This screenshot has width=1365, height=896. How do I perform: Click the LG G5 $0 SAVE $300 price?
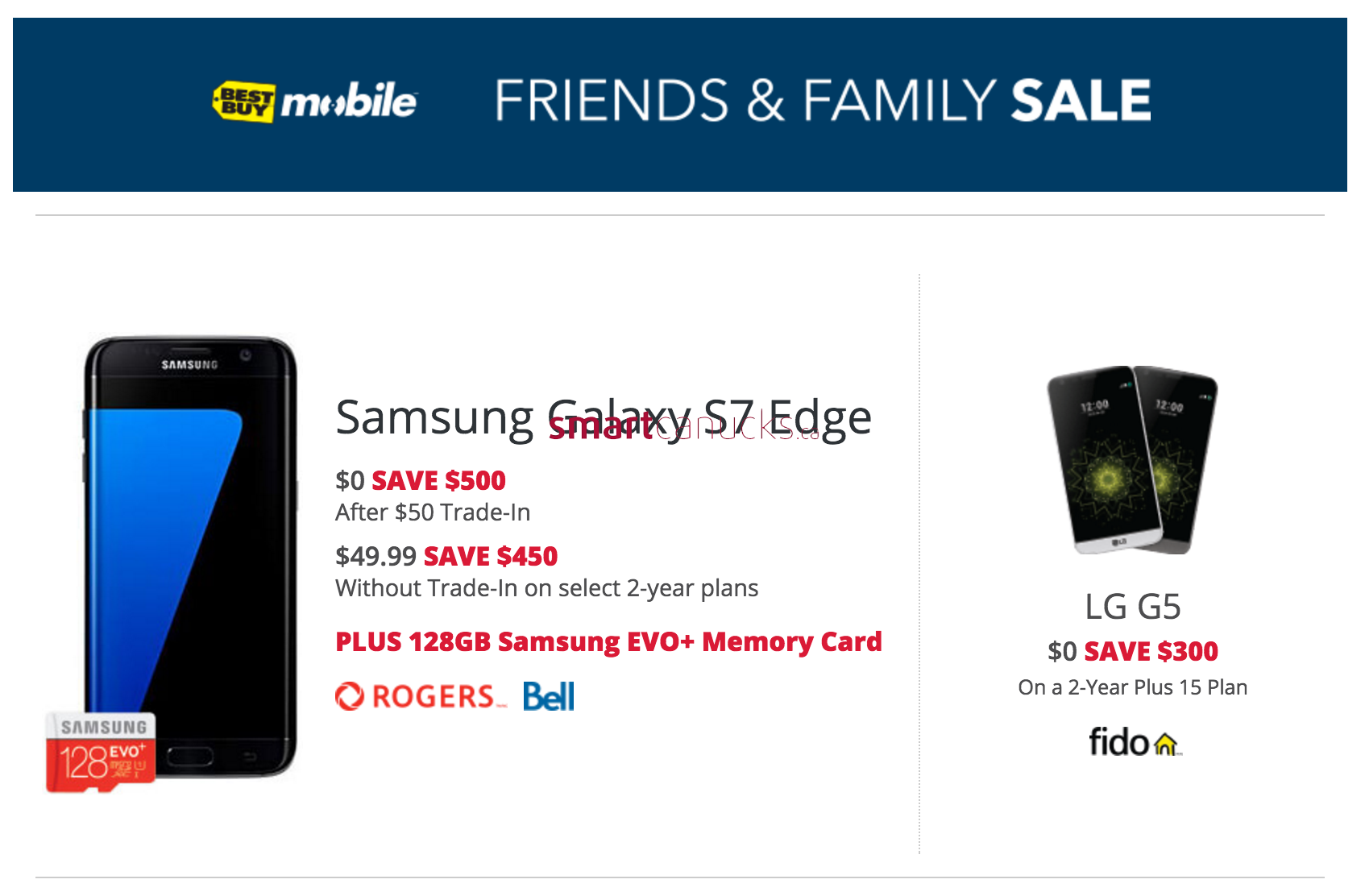pyautogui.click(x=1133, y=651)
